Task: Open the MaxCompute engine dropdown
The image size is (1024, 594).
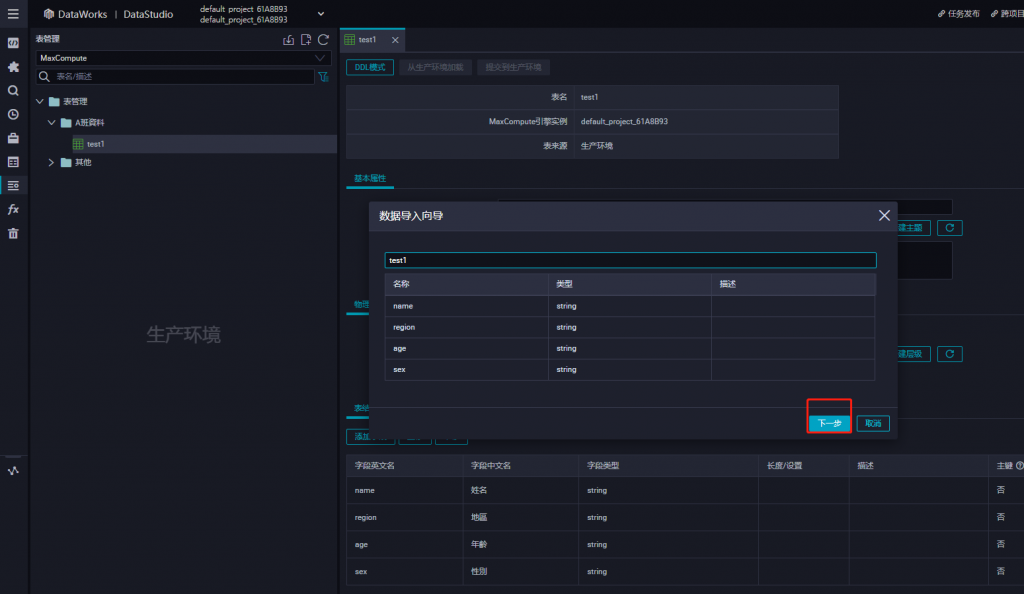Action: 182,58
